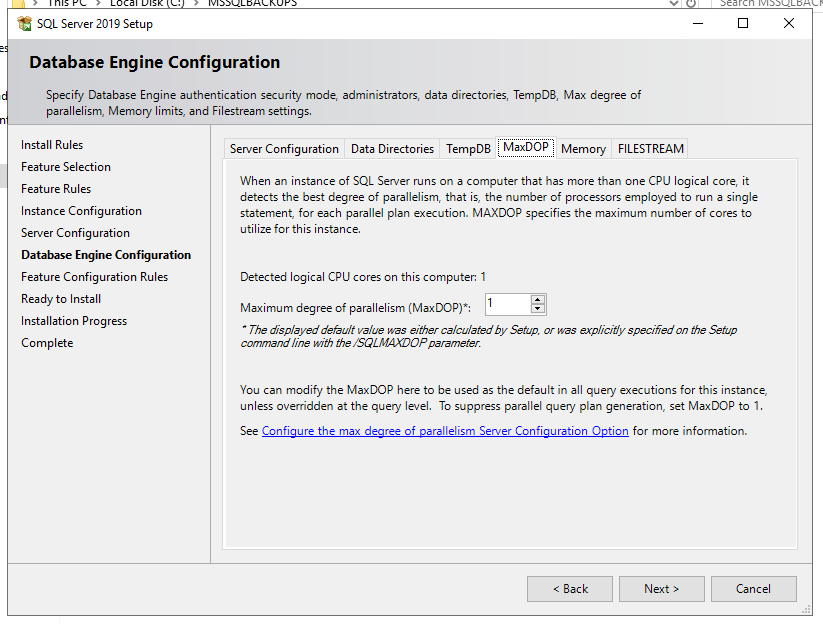Close the SQL Server 2019 Setup window
The width and height of the screenshot is (823, 624).
click(788, 24)
